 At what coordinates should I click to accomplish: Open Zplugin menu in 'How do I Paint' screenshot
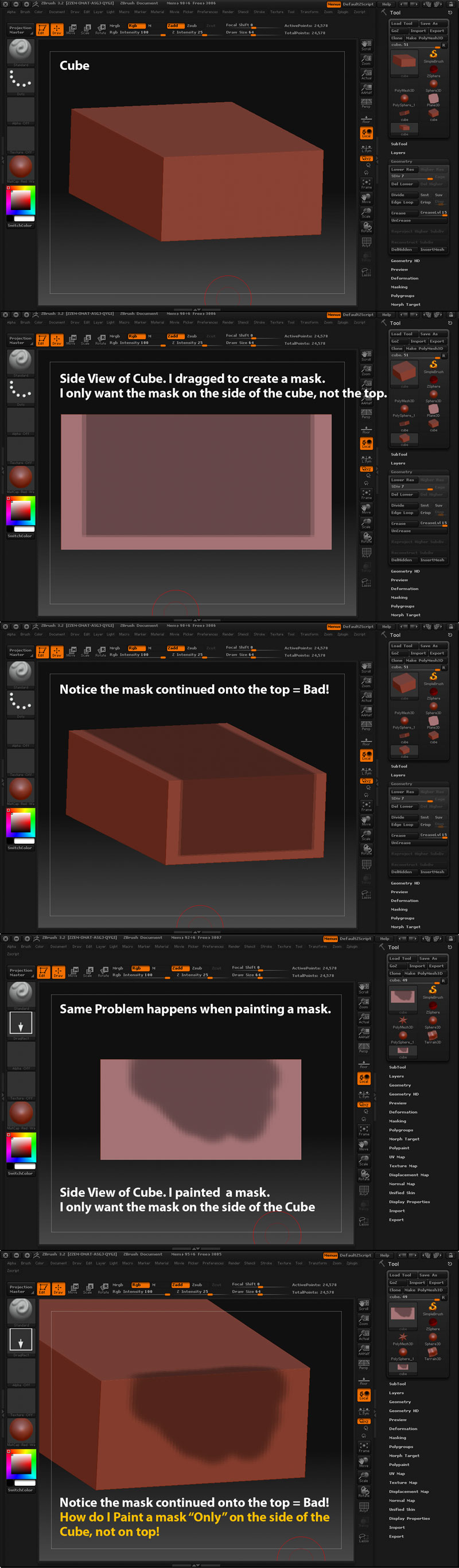(351, 1263)
